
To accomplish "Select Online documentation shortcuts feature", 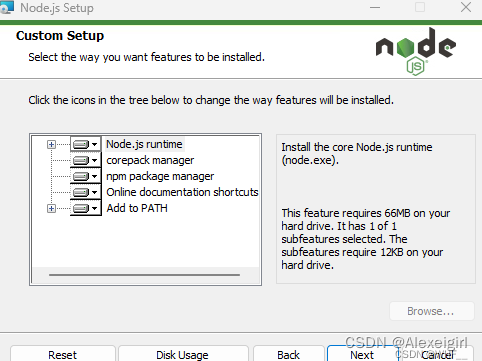I will point(182,192).
